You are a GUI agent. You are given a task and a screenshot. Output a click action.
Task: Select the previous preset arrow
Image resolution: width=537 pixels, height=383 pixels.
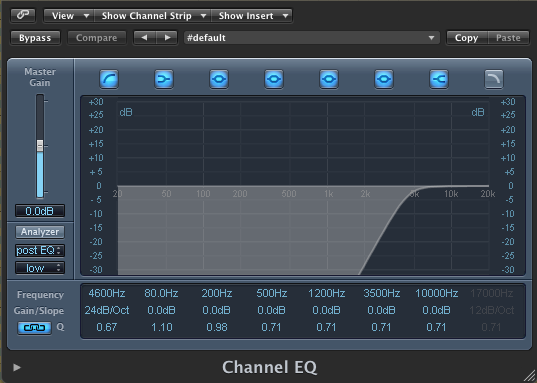[145, 38]
